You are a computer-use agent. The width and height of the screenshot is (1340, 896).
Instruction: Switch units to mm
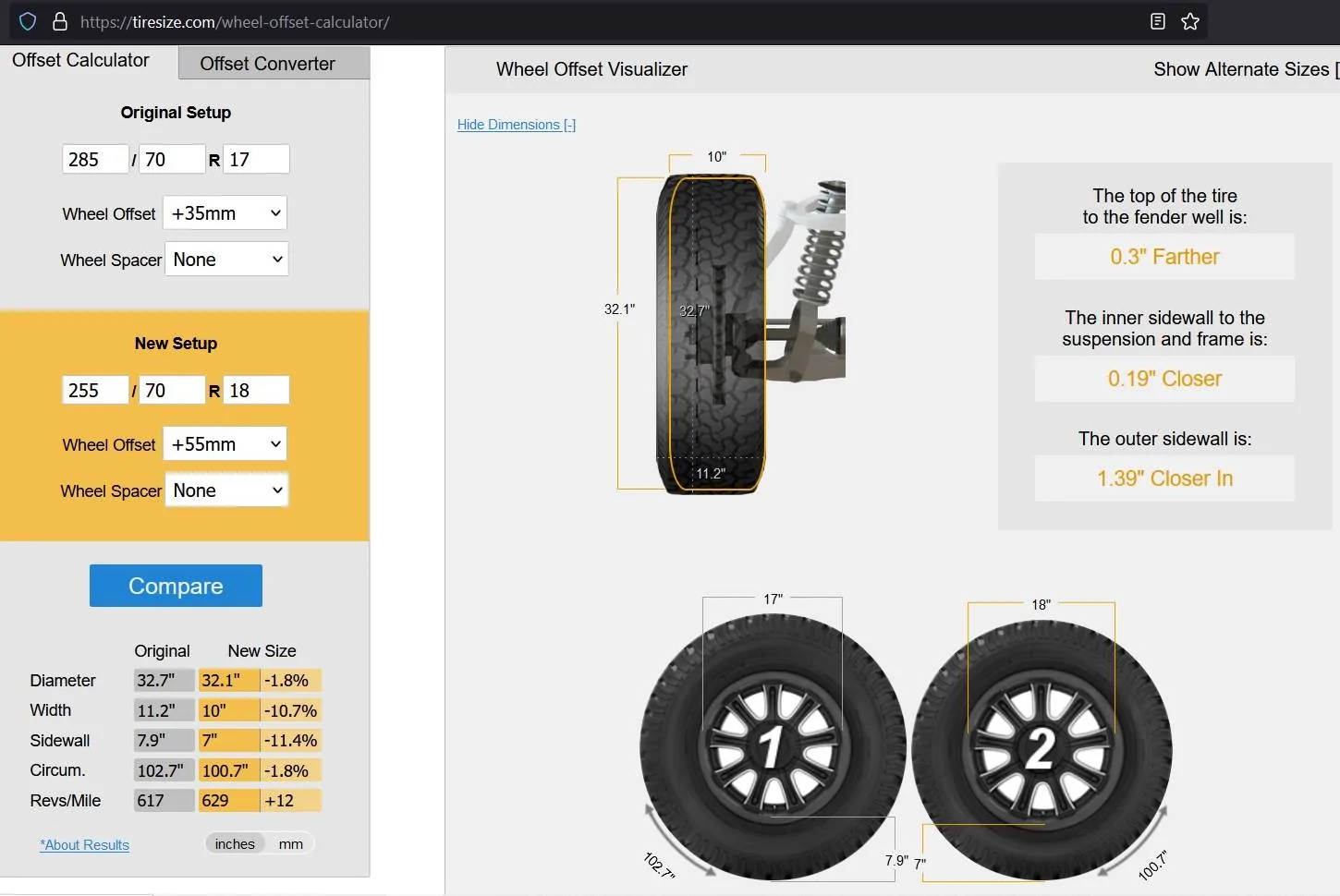(290, 843)
